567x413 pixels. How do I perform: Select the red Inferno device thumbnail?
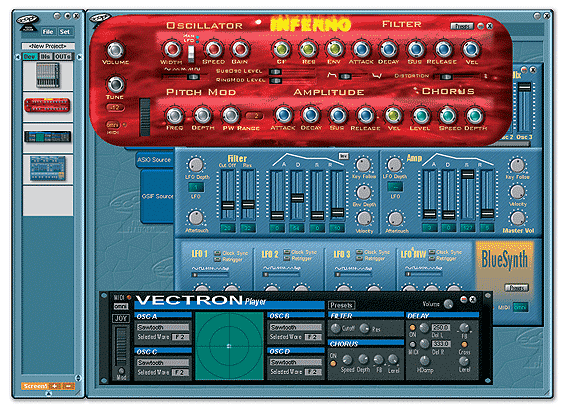point(47,106)
